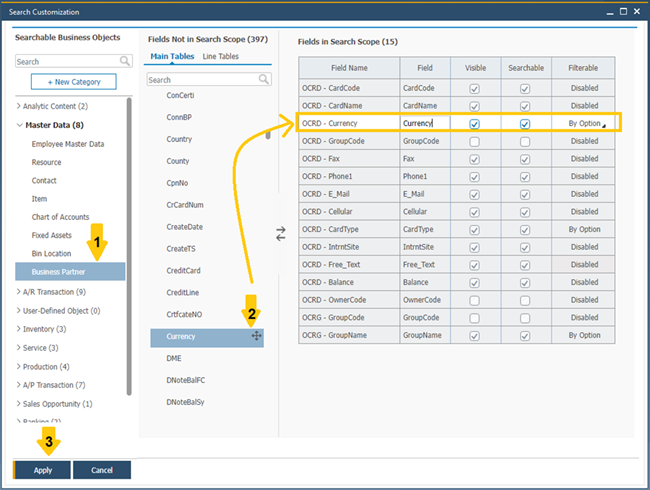The width and height of the screenshot is (650, 490).
Task: Minimize the Search Customization window
Action: point(610,12)
